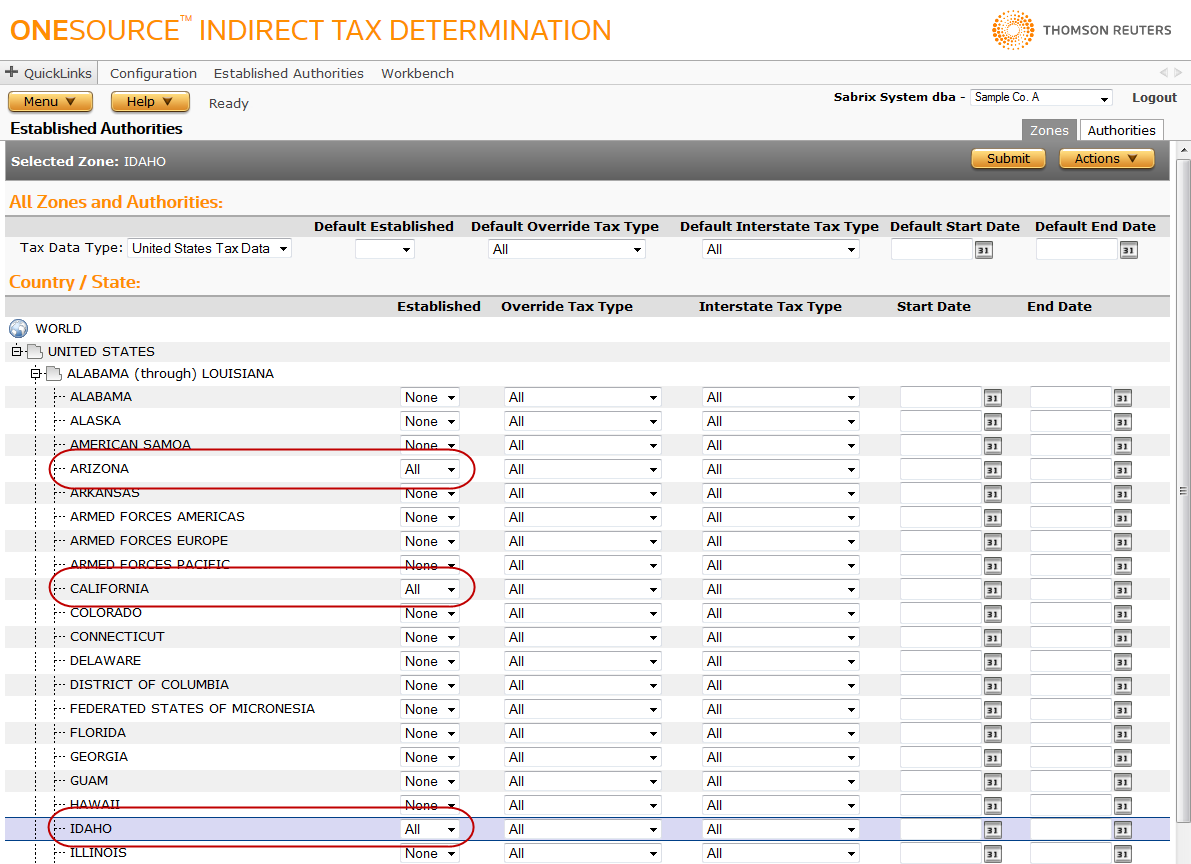Open Alabama Start Date calendar picker
Image resolution: width=1191 pixels, height=864 pixels.
[x=992, y=398]
